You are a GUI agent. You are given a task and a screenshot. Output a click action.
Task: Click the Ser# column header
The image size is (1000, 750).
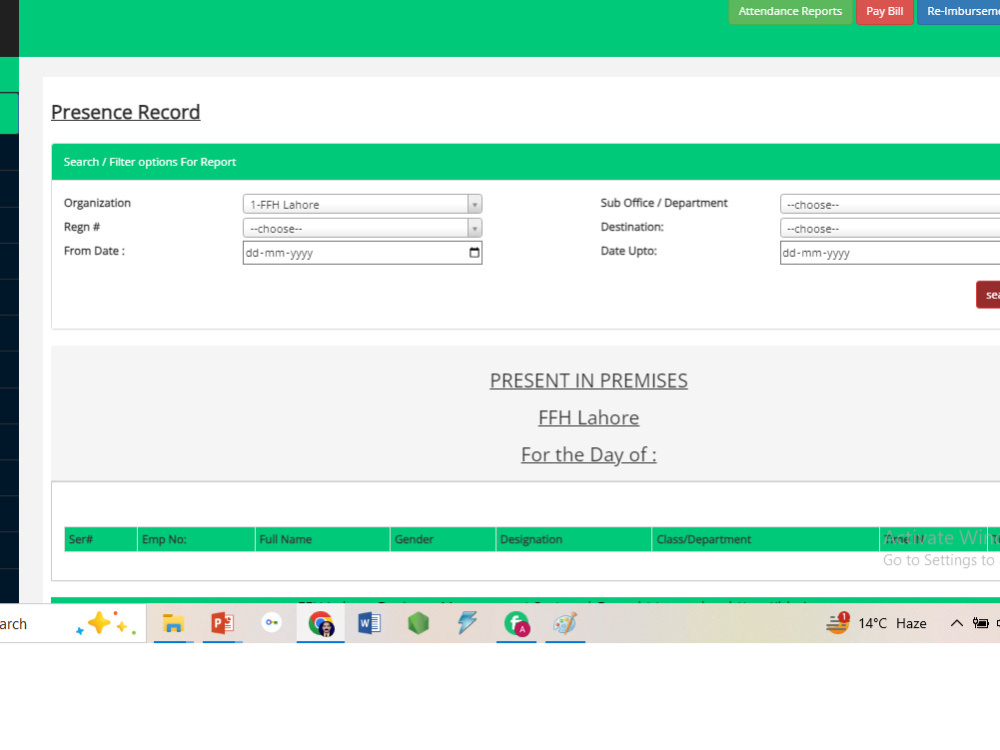pyautogui.click(x=100, y=540)
